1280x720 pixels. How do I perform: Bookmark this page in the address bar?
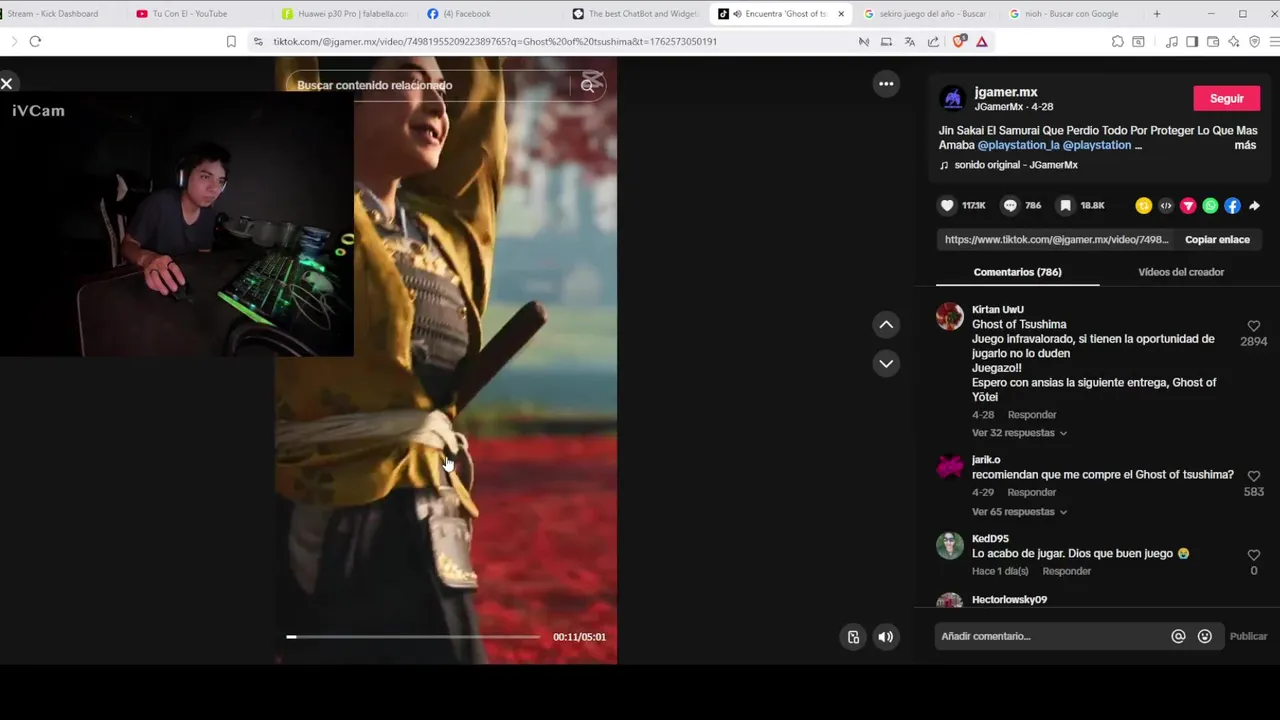231,41
